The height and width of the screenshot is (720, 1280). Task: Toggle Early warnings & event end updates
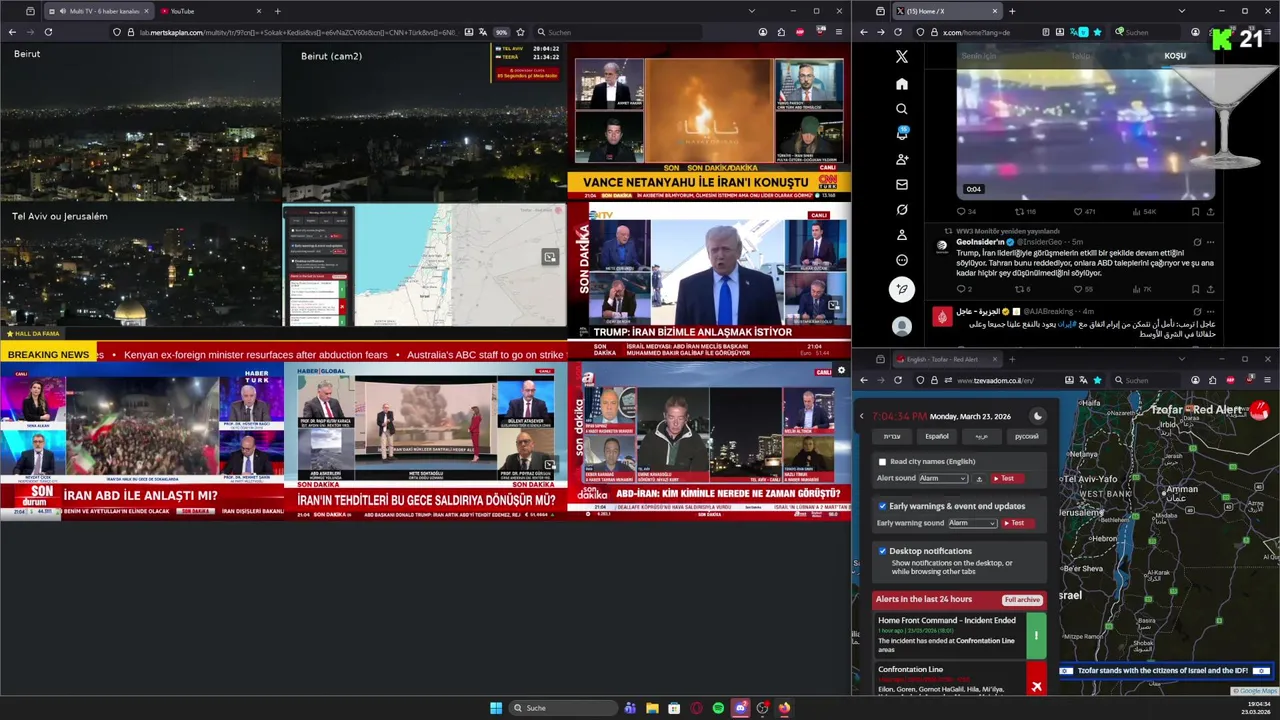point(883,506)
